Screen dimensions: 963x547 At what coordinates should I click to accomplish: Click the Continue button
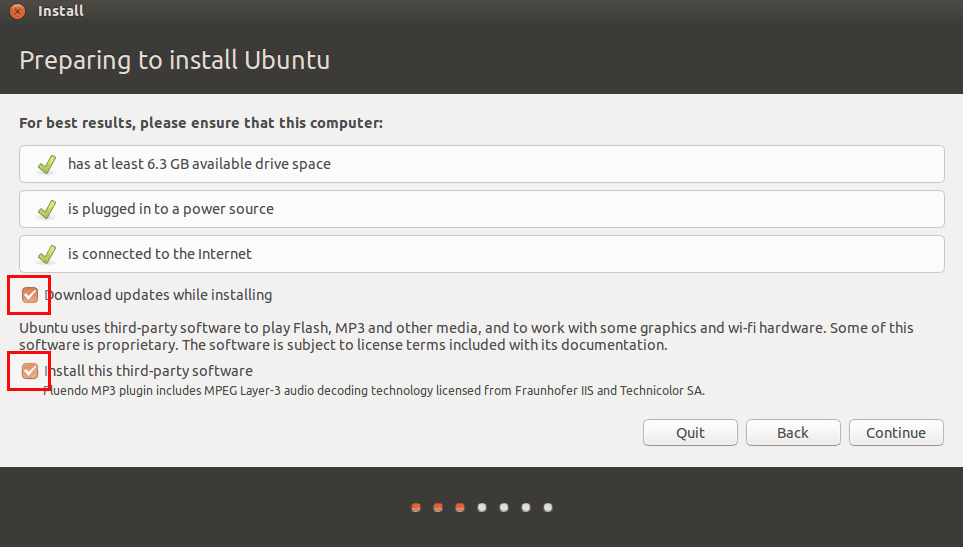click(x=896, y=433)
